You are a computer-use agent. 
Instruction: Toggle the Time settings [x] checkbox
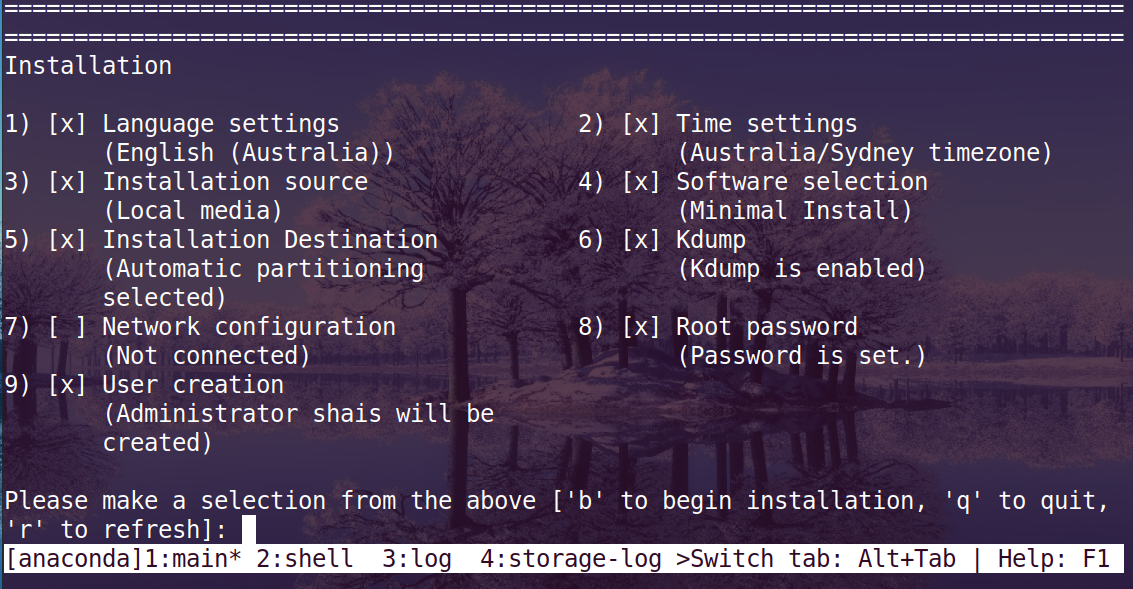(x=641, y=124)
